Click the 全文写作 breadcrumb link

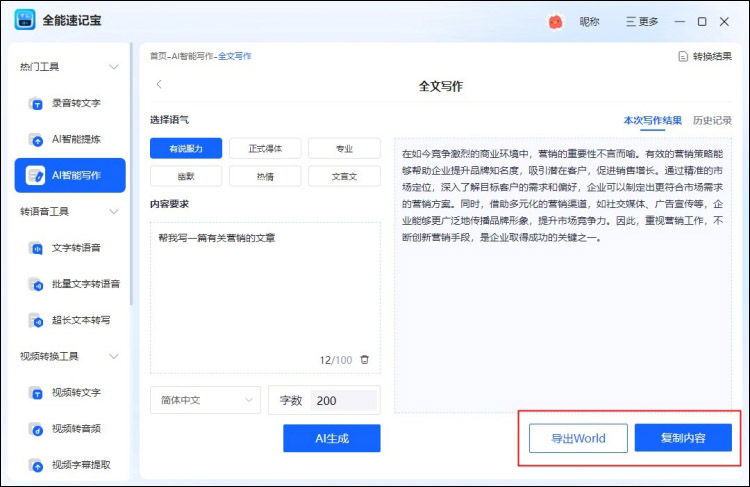pos(234,56)
